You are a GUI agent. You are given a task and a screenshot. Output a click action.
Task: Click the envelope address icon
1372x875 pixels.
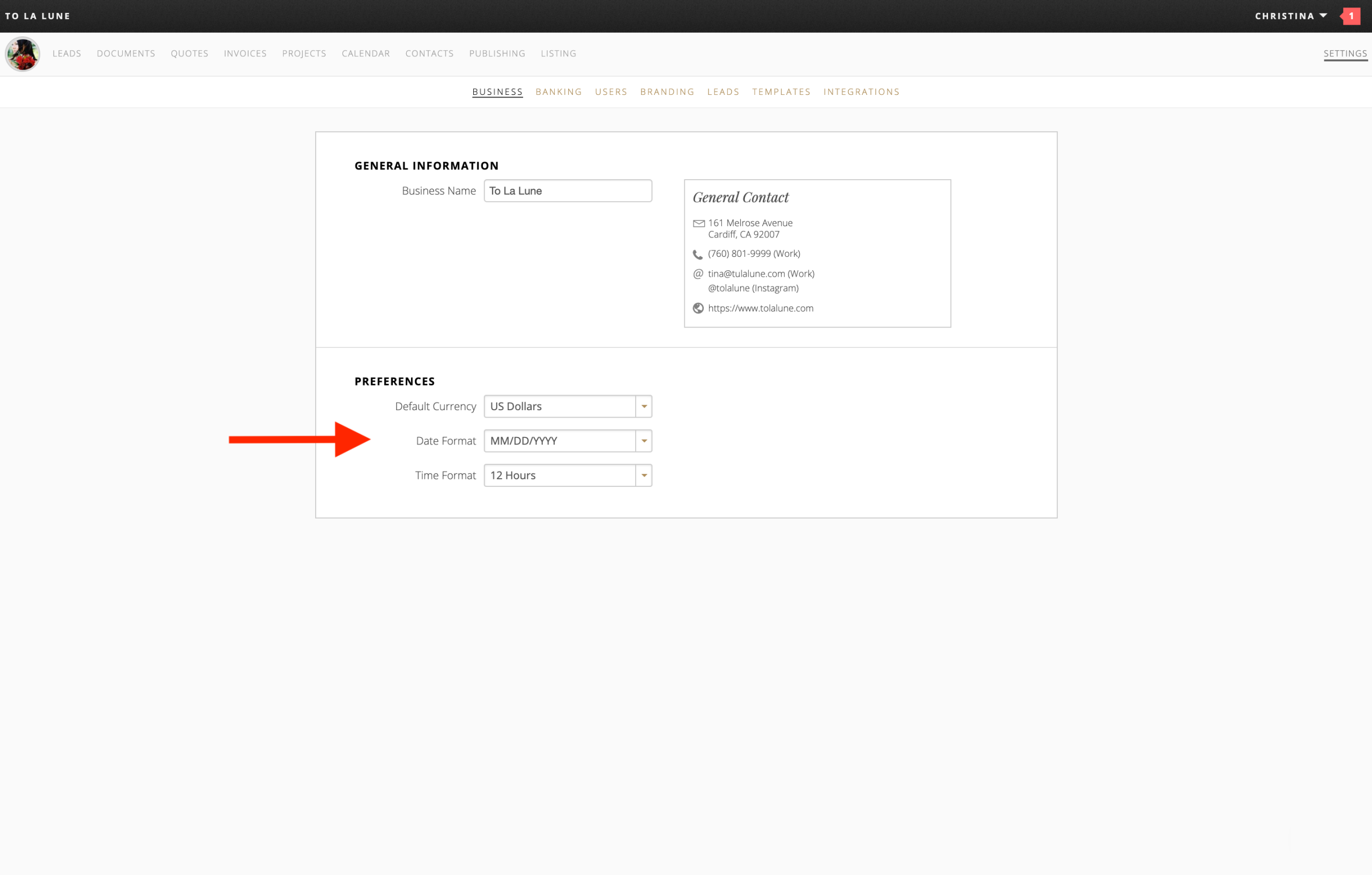[x=698, y=224]
